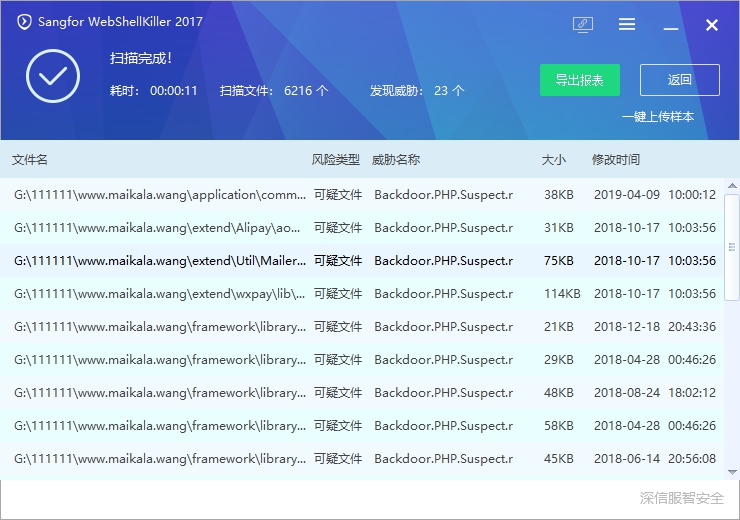
Task: Click the 31KB size cell
Action: [559, 227]
